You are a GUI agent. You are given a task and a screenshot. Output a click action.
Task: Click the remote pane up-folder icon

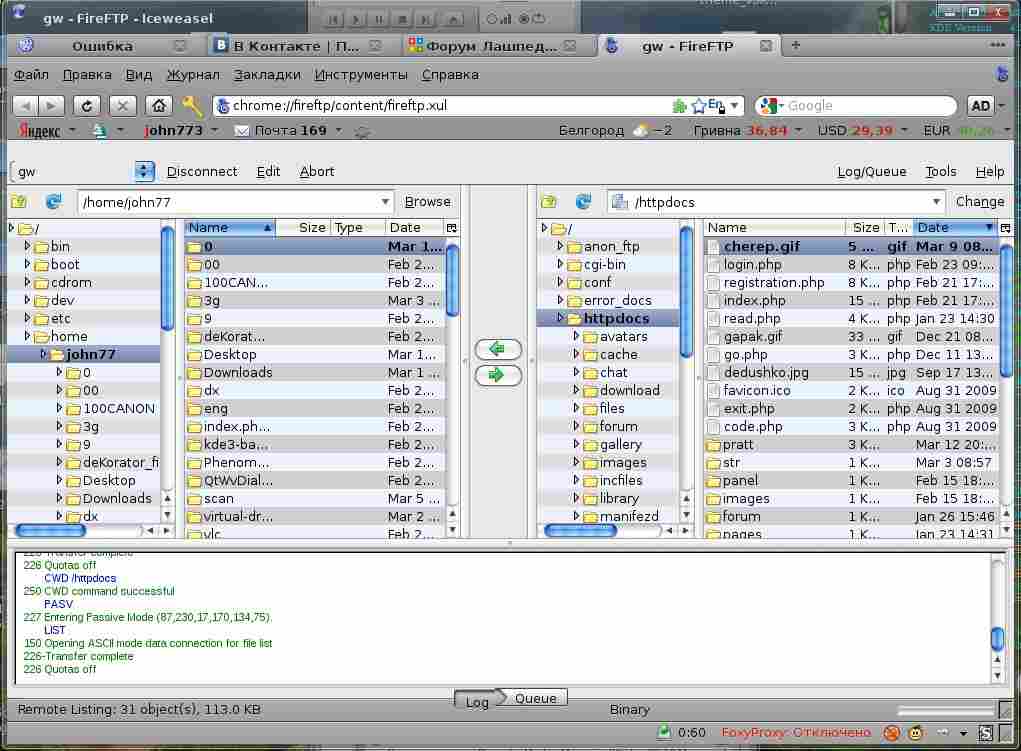pos(550,202)
